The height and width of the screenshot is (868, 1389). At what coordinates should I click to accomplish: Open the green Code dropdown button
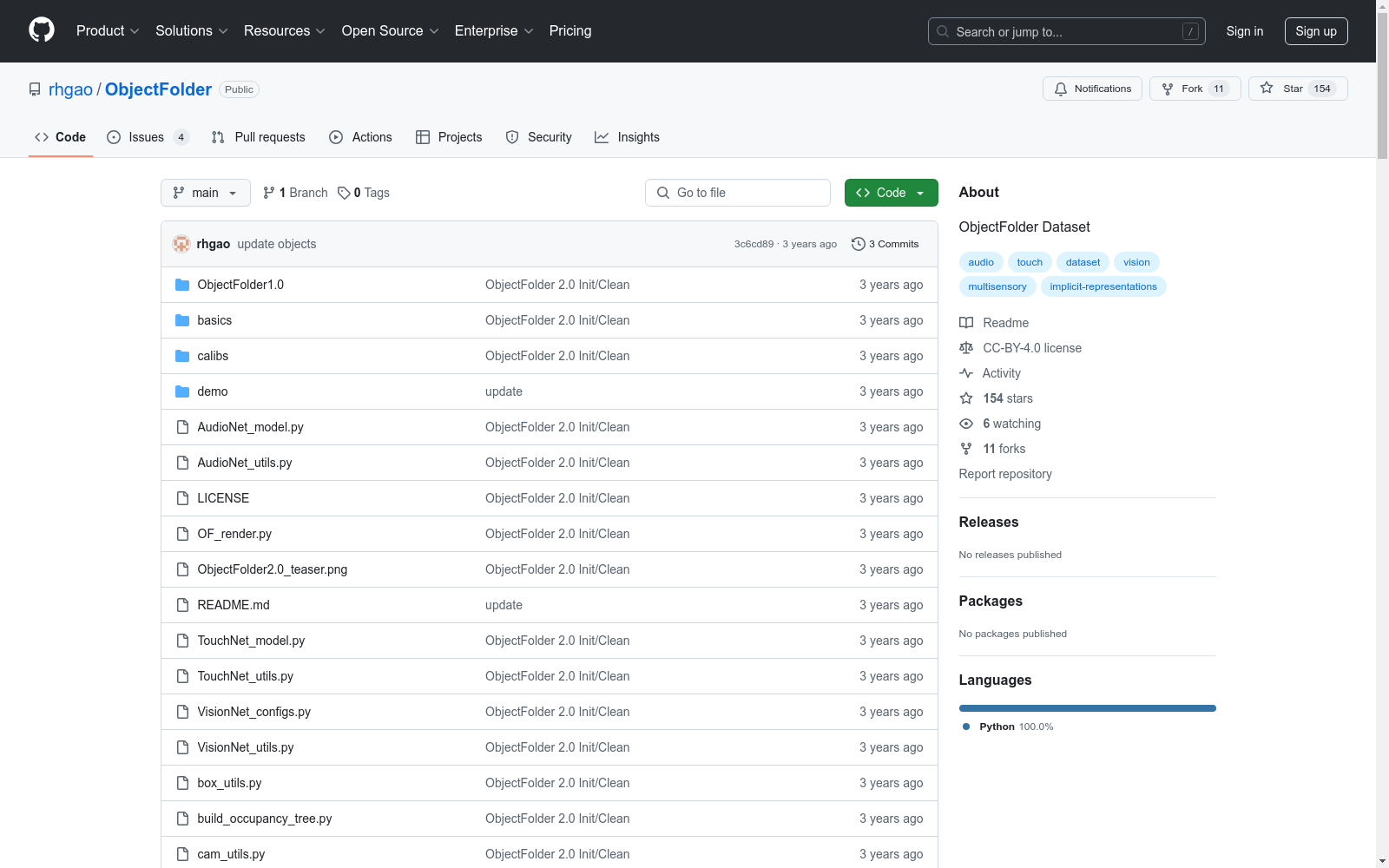(891, 193)
